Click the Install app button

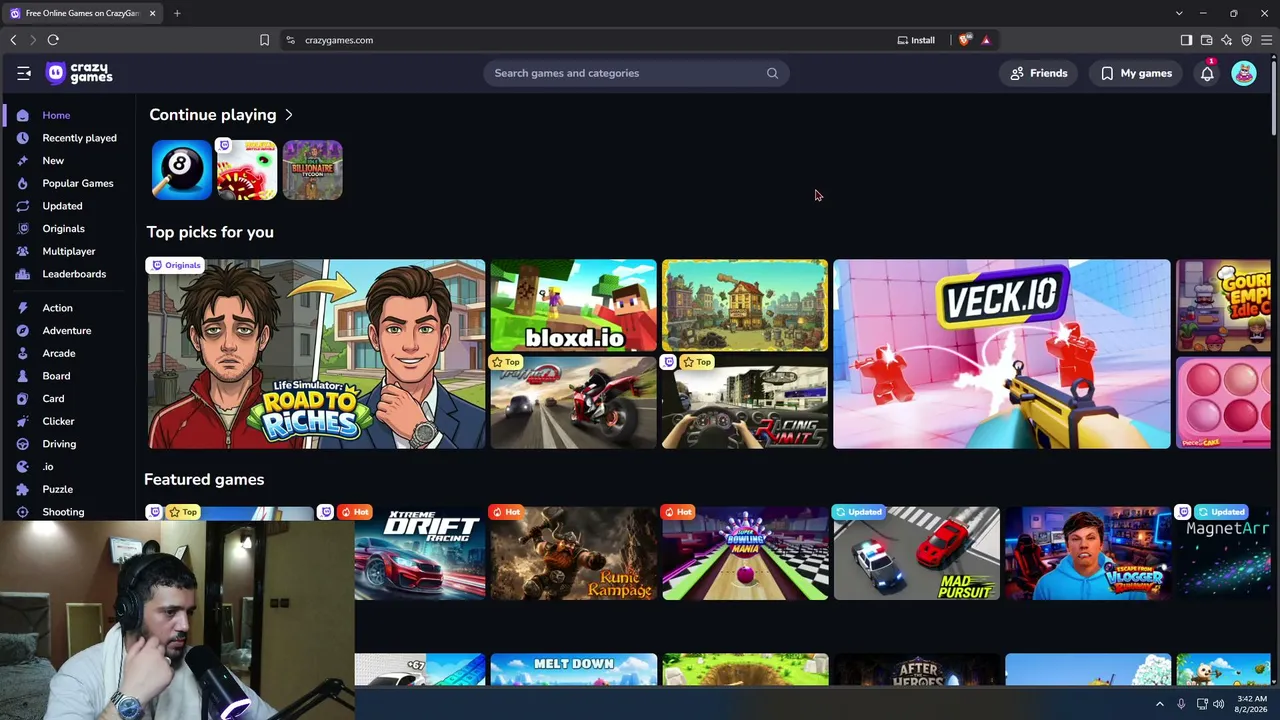click(916, 40)
